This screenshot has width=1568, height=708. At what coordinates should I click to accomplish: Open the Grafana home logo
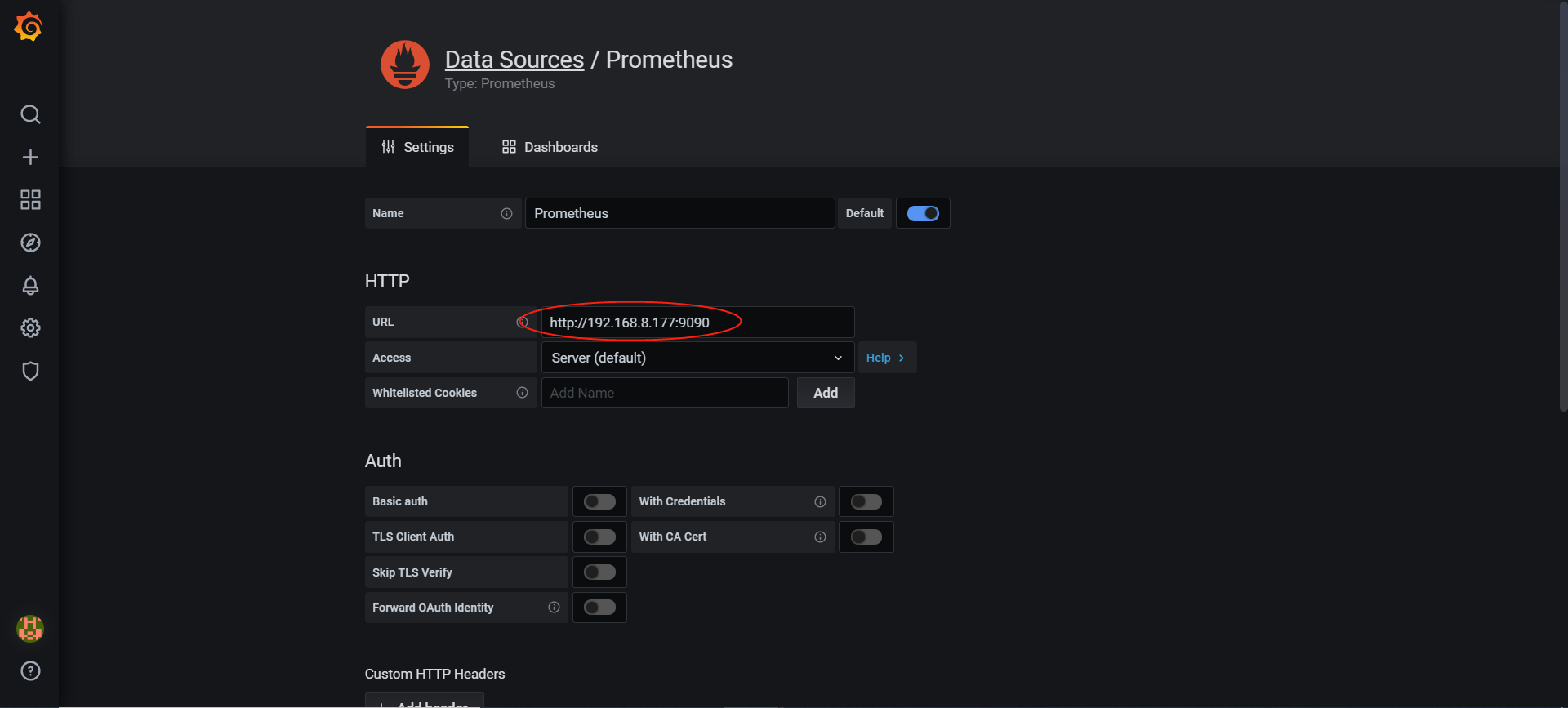pyautogui.click(x=29, y=27)
